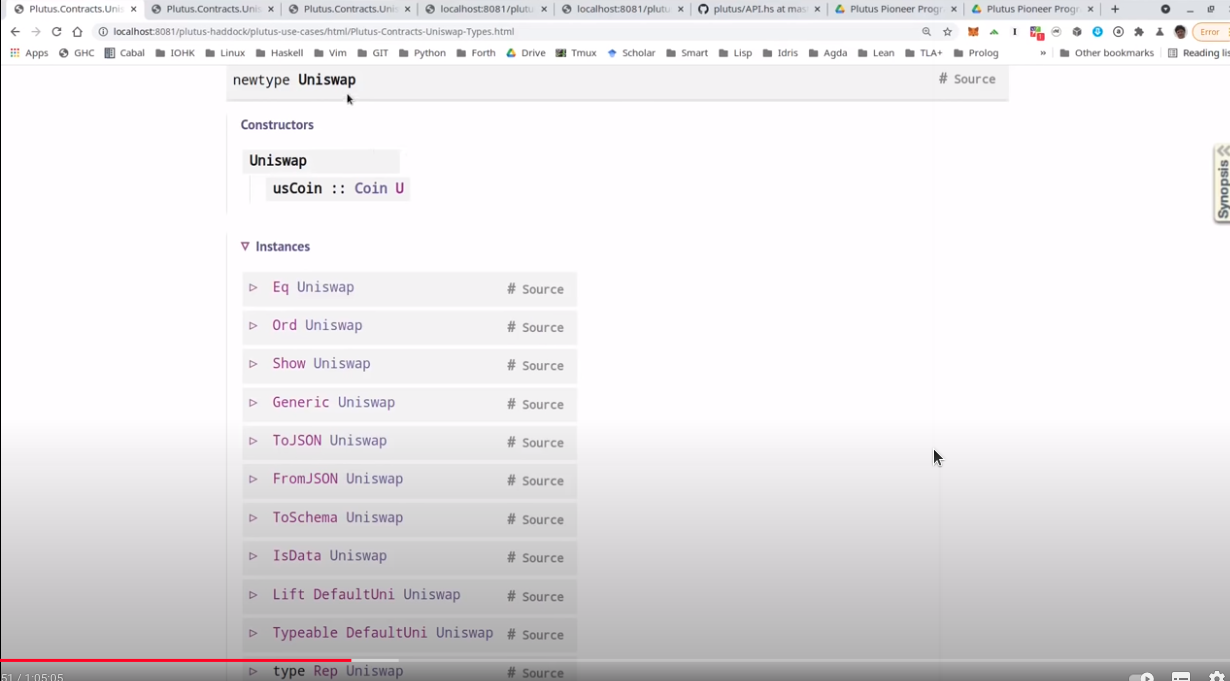Viewport: 1230px width, 681px height.
Task: Click the MetaMask fox extension icon
Action: point(972,32)
